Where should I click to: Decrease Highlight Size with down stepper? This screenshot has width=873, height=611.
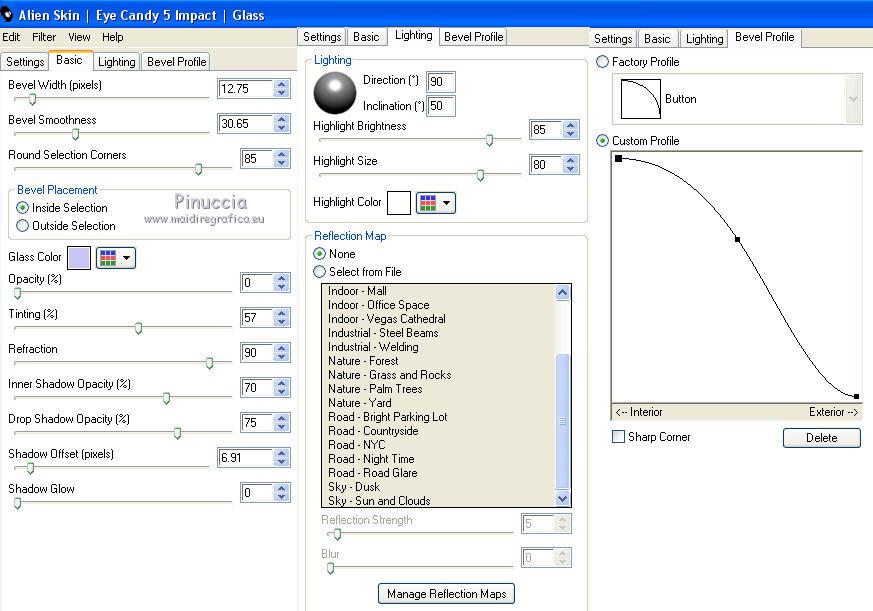click(x=570, y=169)
